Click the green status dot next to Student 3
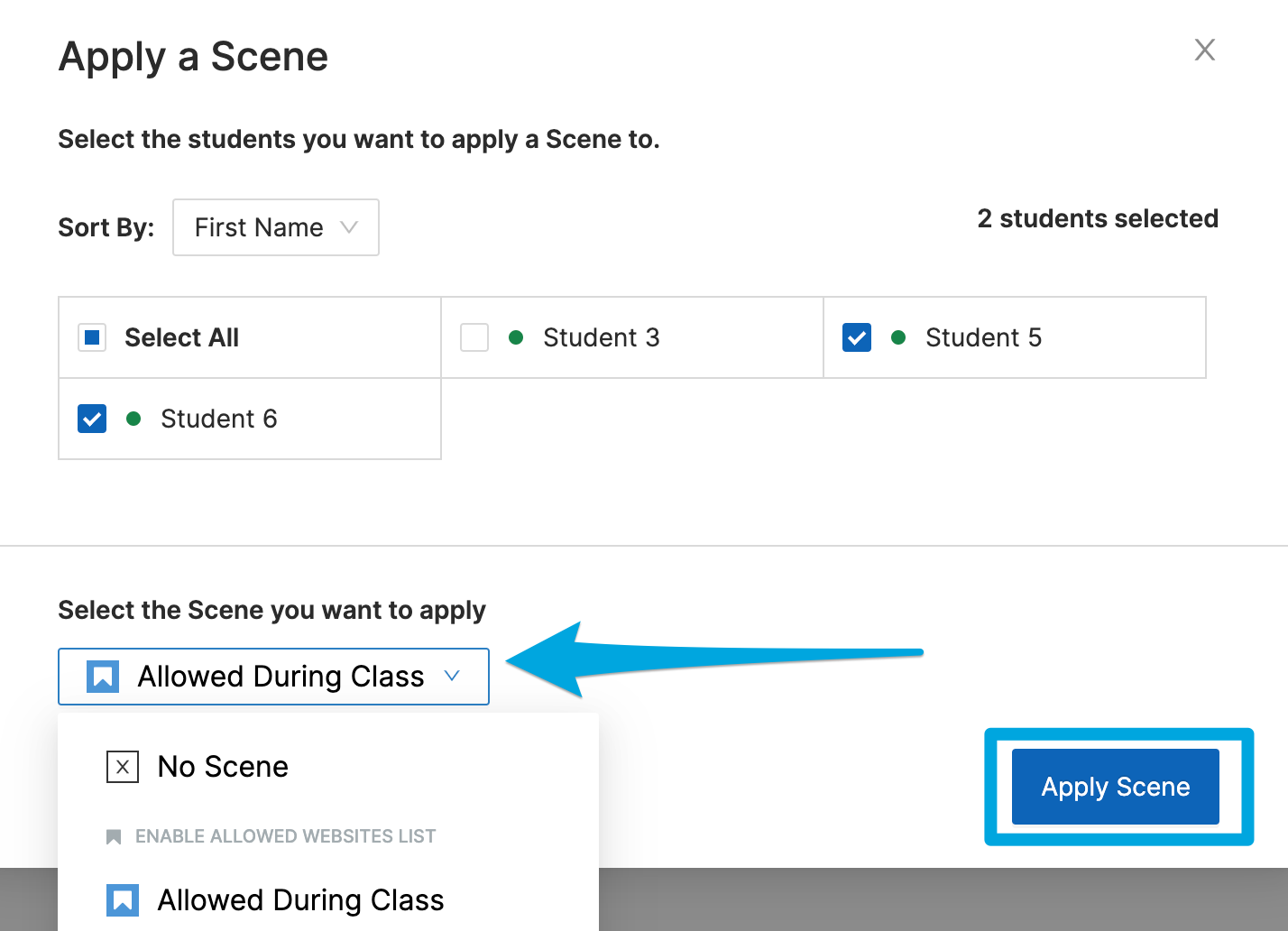Screen dimensions: 1288x931 coord(517,336)
